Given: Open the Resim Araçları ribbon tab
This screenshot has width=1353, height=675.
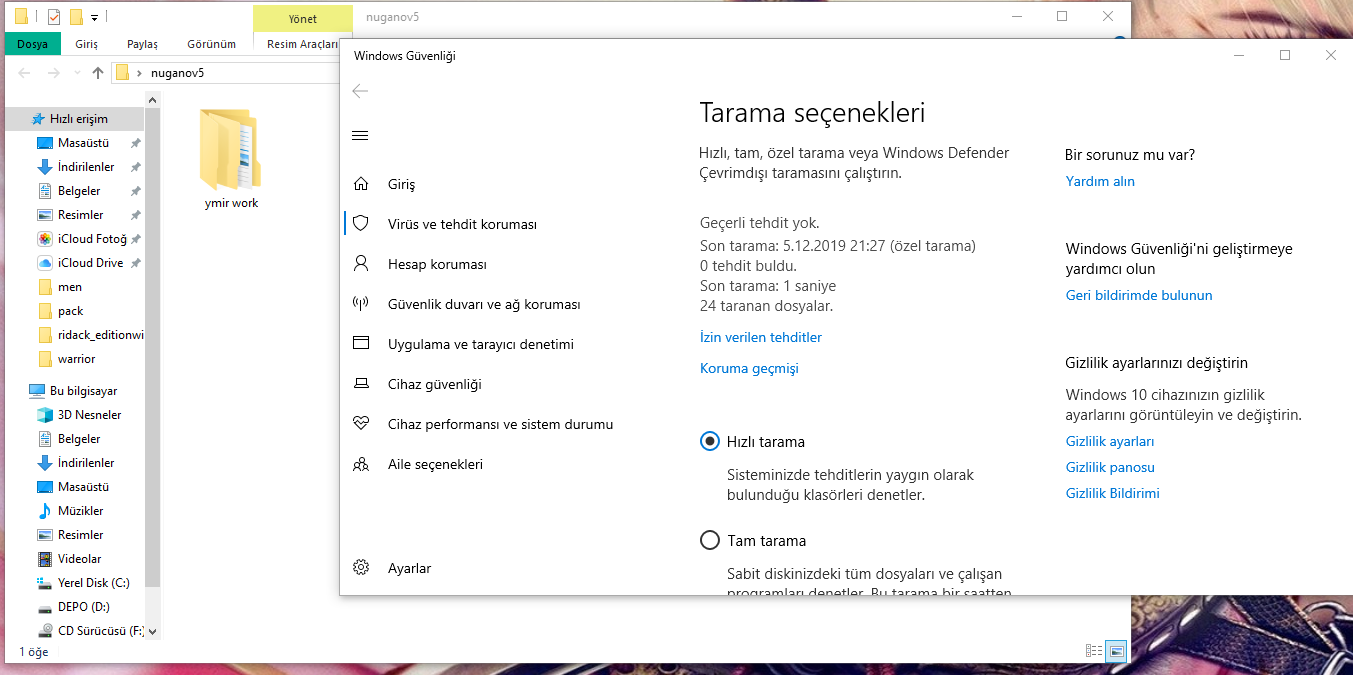Looking at the screenshot, I should (x=302, y=44).
